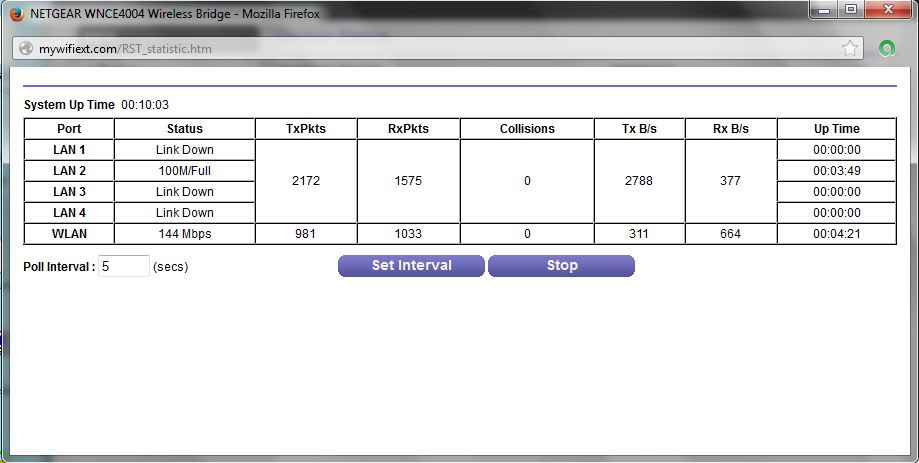Minimize the Firefox window
The image size is (919, 463).
825,10
